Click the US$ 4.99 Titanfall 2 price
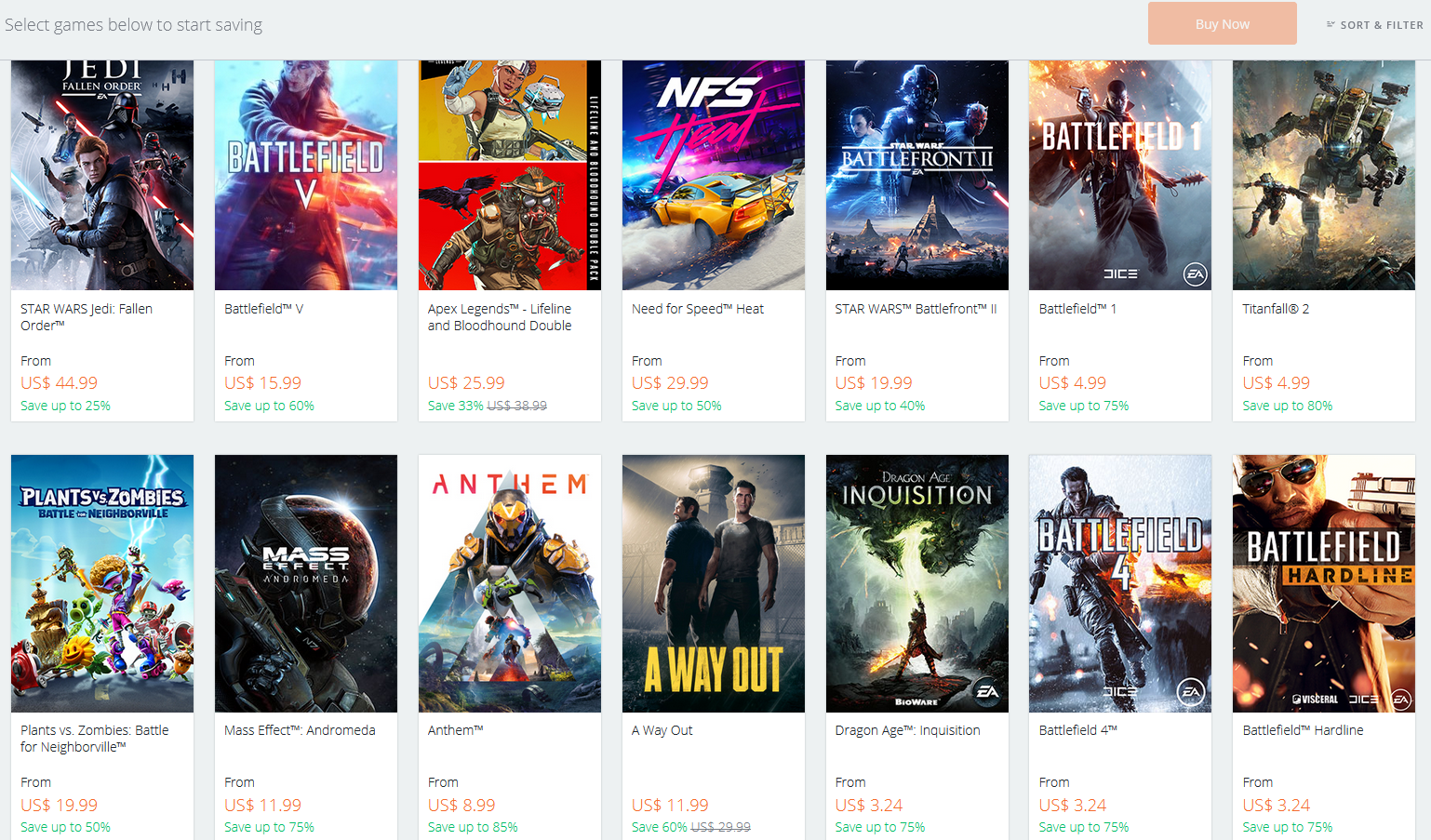Image resolution: width=1431 pixels, height=840 pixels. pos(1277,383)
